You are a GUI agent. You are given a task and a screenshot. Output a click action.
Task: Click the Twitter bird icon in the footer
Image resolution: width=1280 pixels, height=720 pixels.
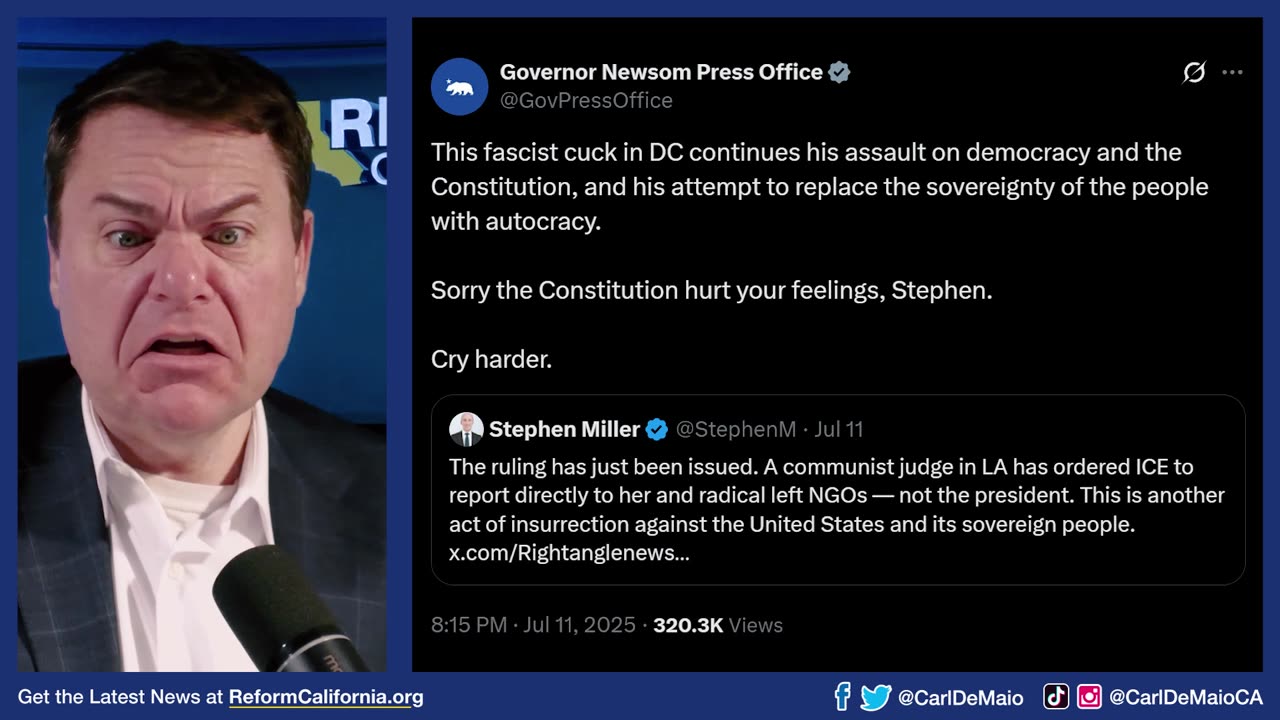(x=876, y=697)
